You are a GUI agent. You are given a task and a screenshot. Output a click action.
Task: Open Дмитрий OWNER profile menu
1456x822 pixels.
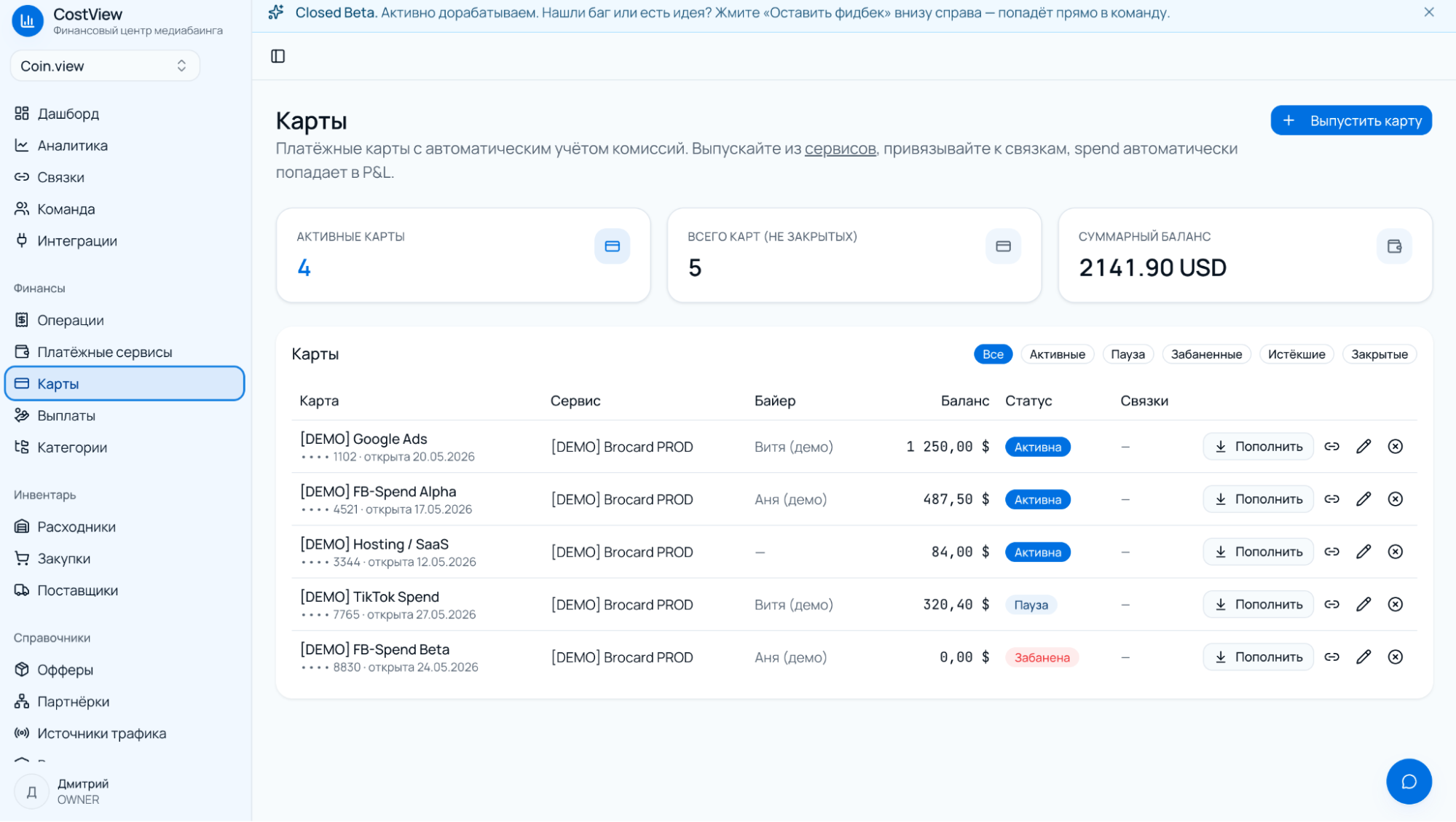125,791
